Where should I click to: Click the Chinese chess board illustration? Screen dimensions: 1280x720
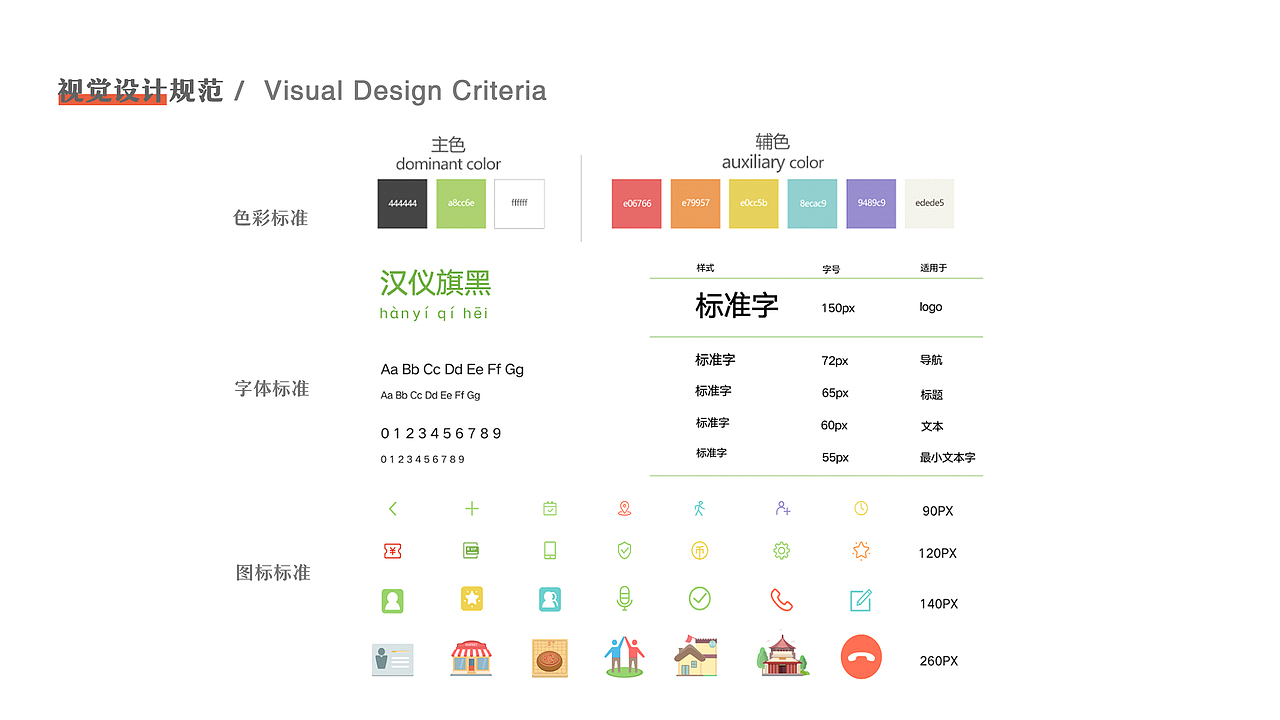[x=550, y=659]
